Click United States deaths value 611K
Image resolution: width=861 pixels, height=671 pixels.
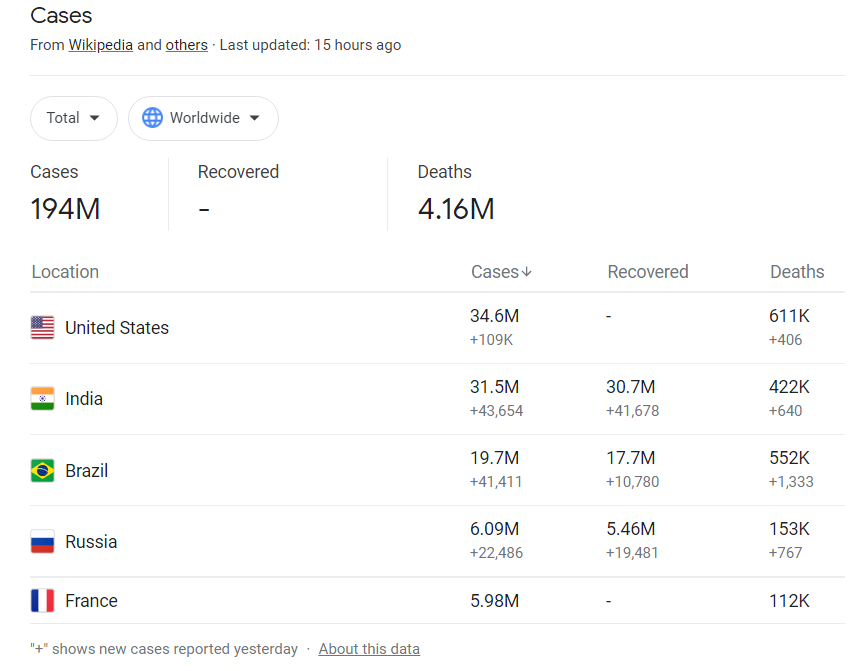pyautogui.click(x=789, y=316)
